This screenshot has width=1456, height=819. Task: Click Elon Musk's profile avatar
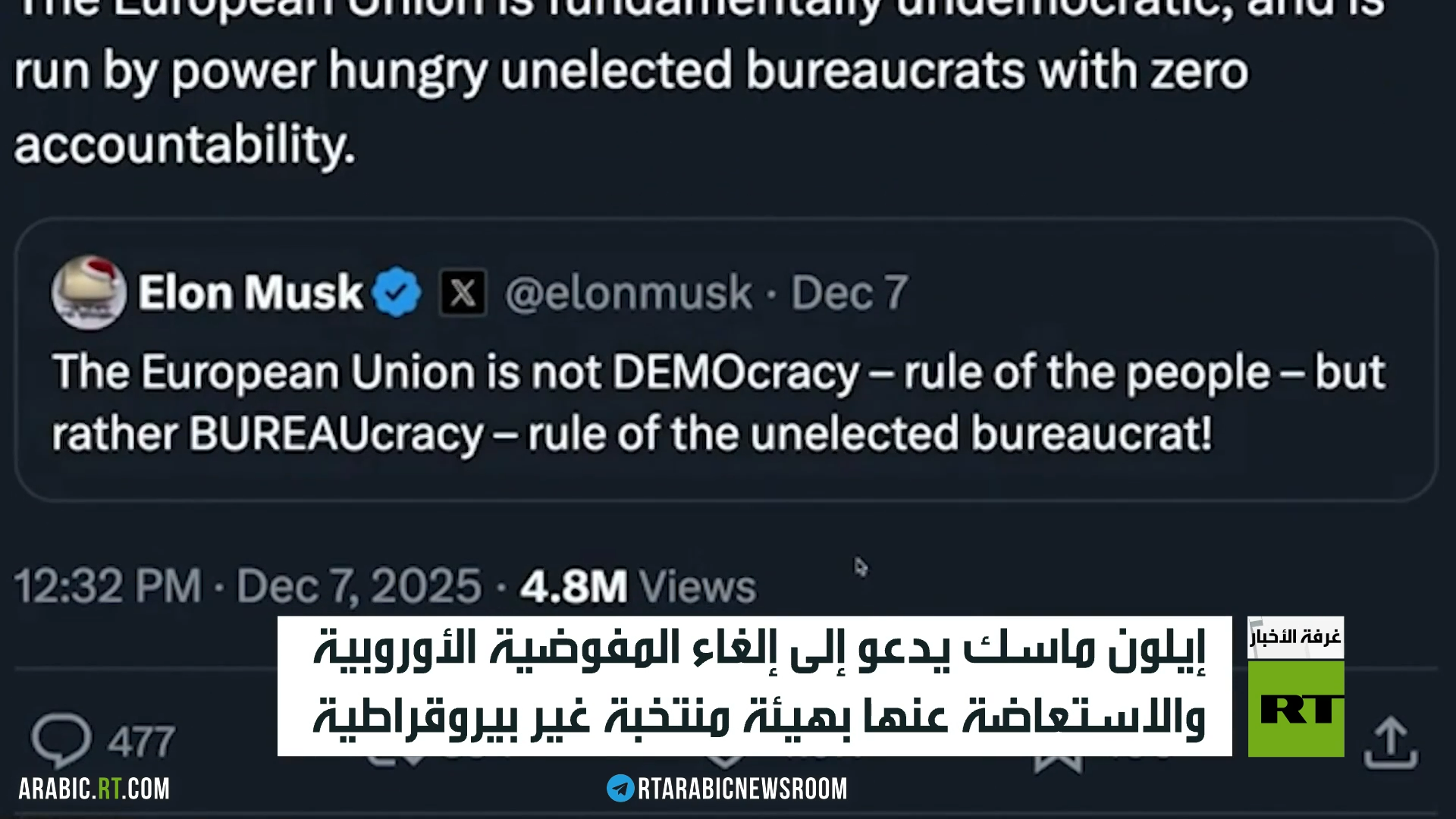coord(89,293)
